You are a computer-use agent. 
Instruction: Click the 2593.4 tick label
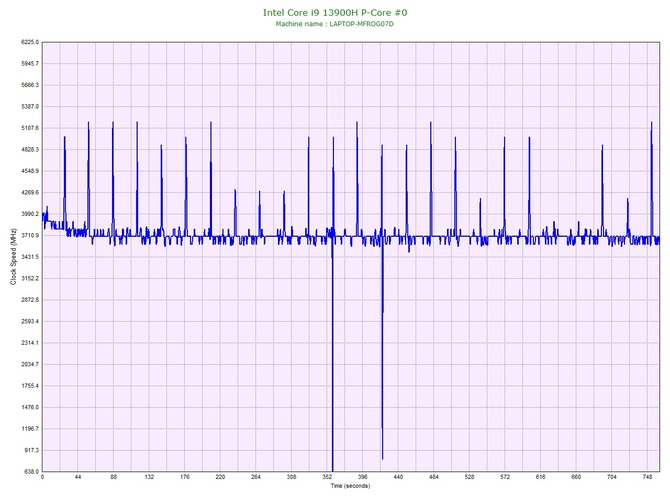coord(30,321)
